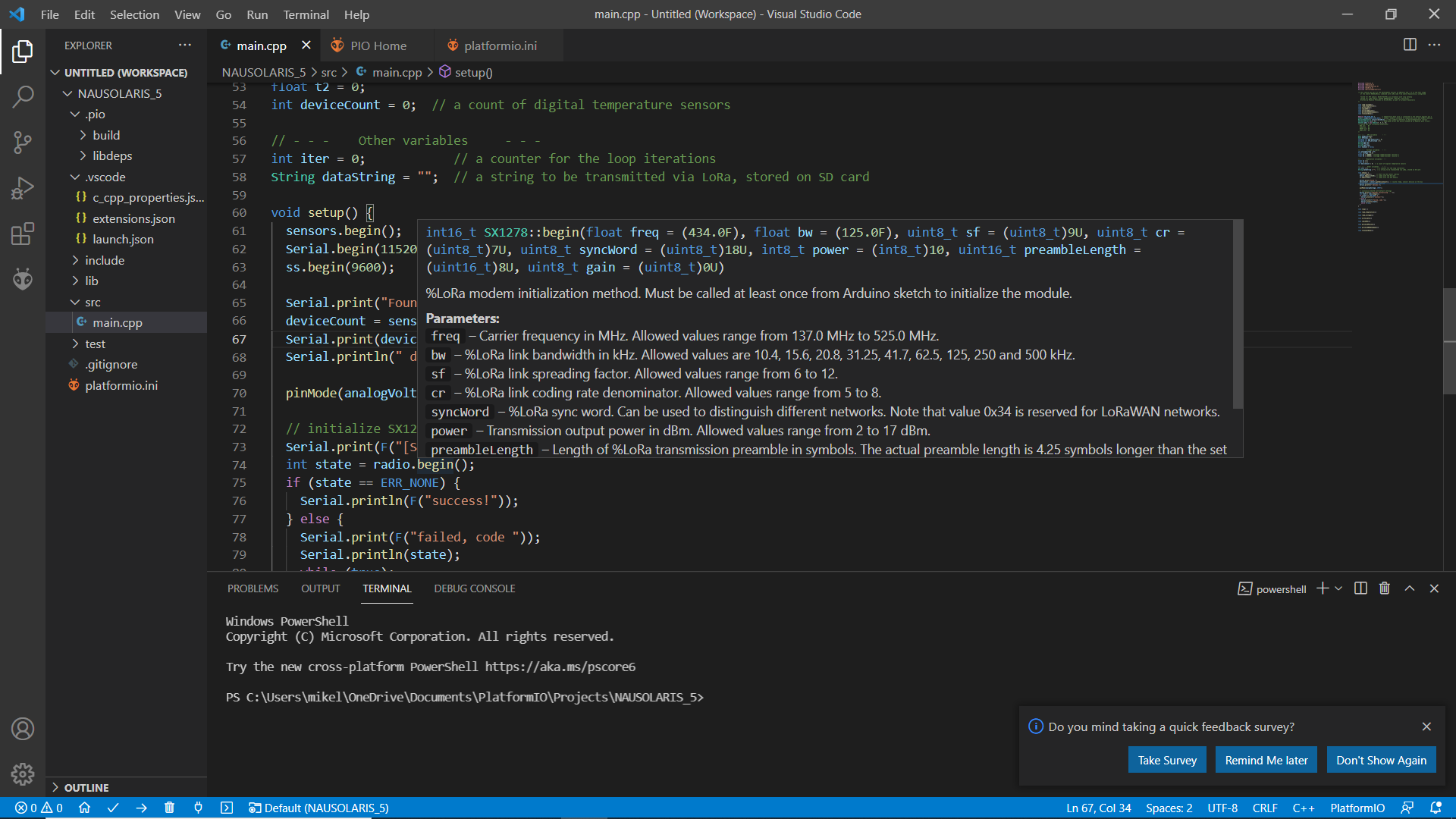
Task: Upload firmware using the arrow icon in status bar
Action: [142, 808]
